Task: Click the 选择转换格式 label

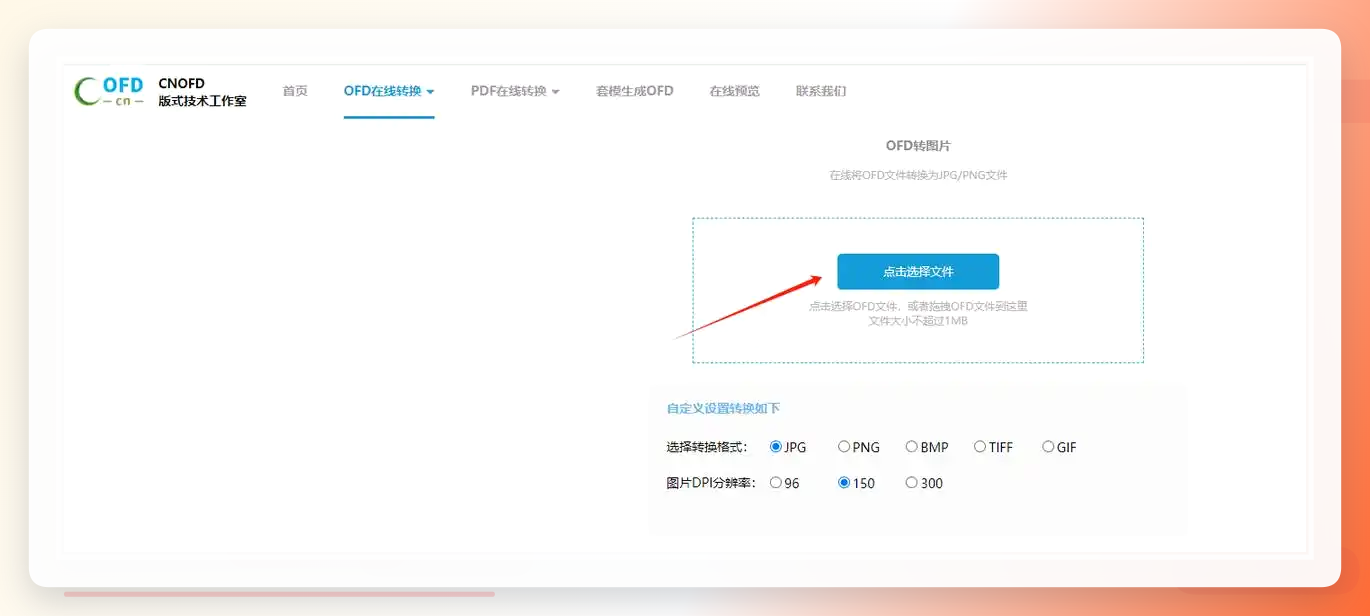Action: (707, 447)
